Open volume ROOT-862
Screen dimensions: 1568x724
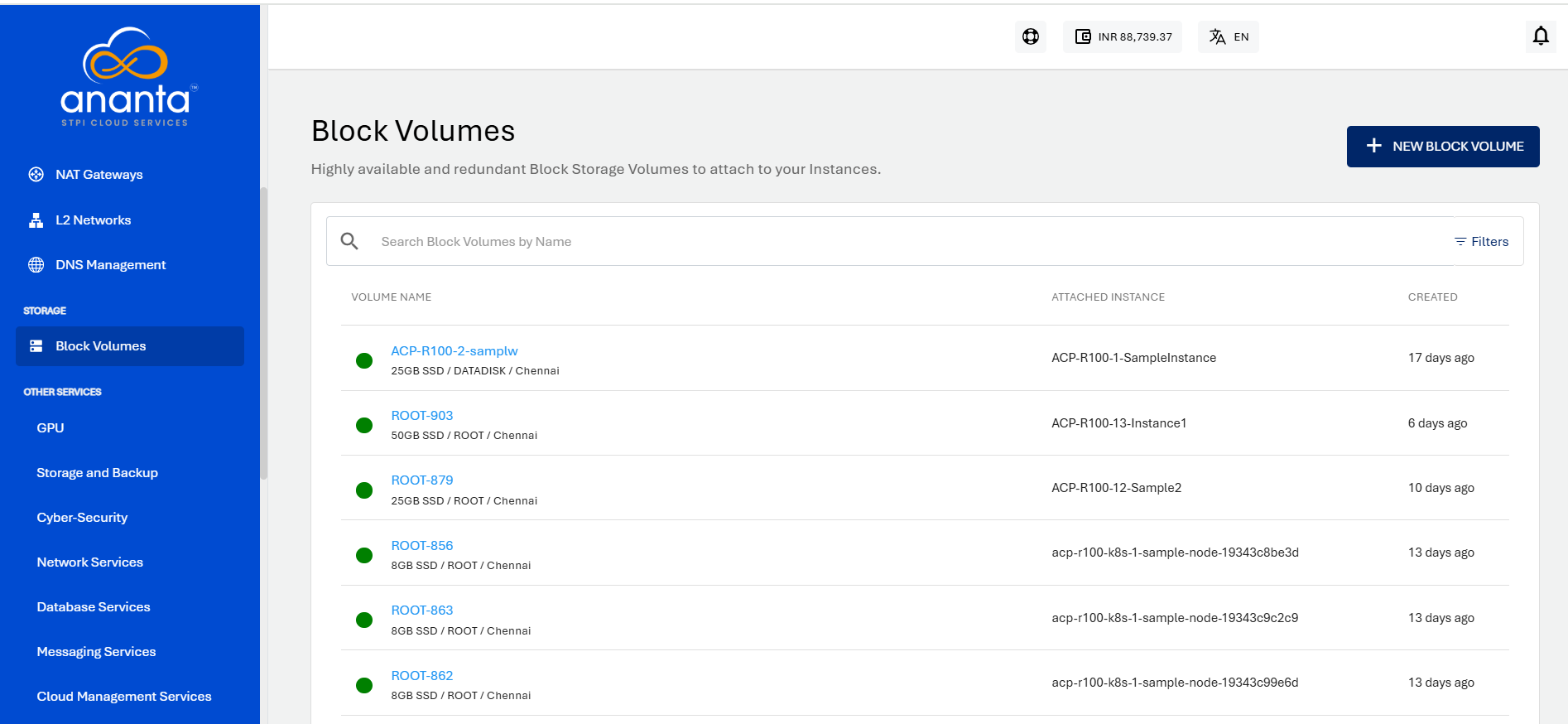(x=422, y=675)
